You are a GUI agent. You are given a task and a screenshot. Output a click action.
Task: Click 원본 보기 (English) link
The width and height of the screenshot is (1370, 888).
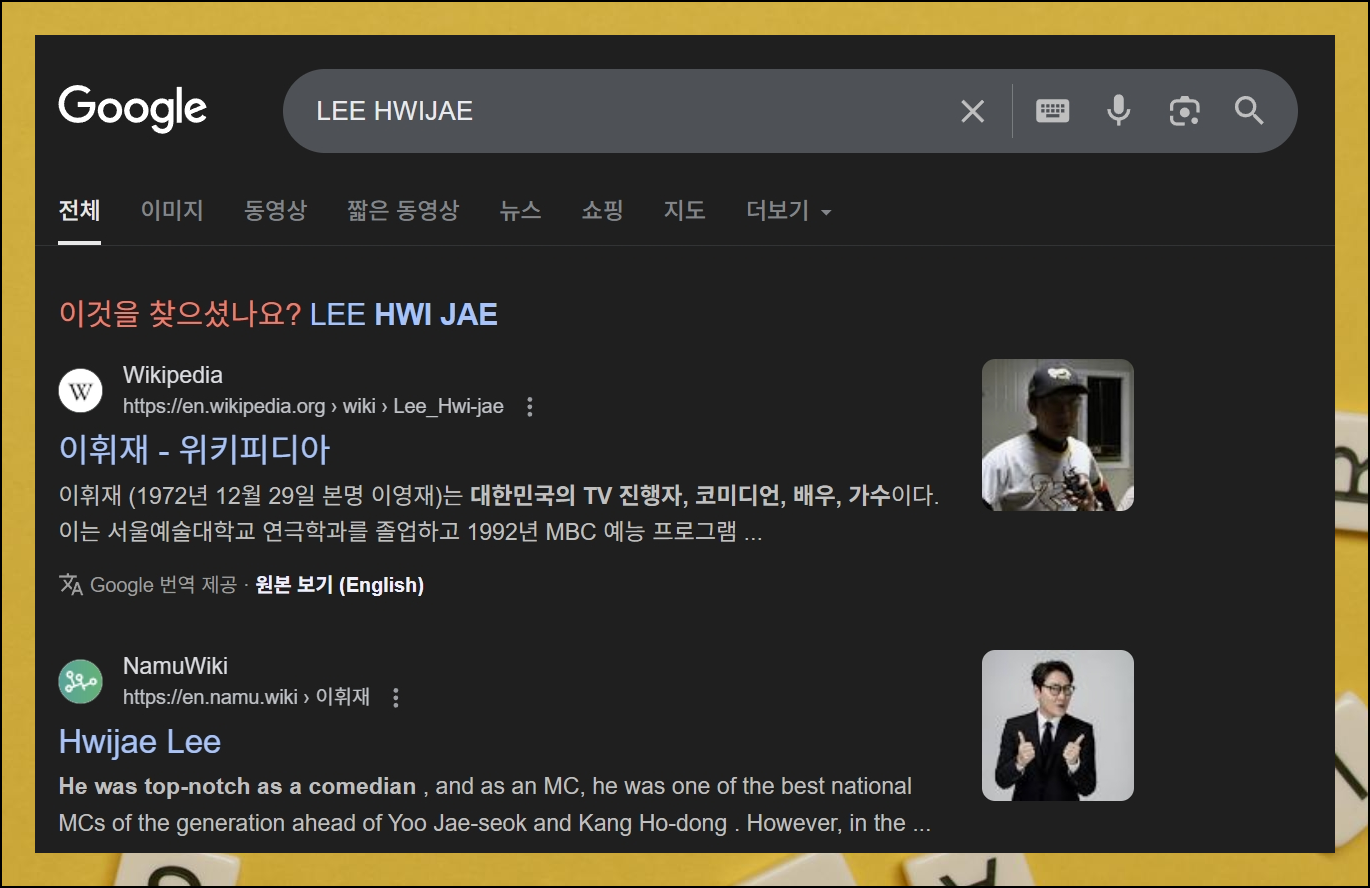340,585
